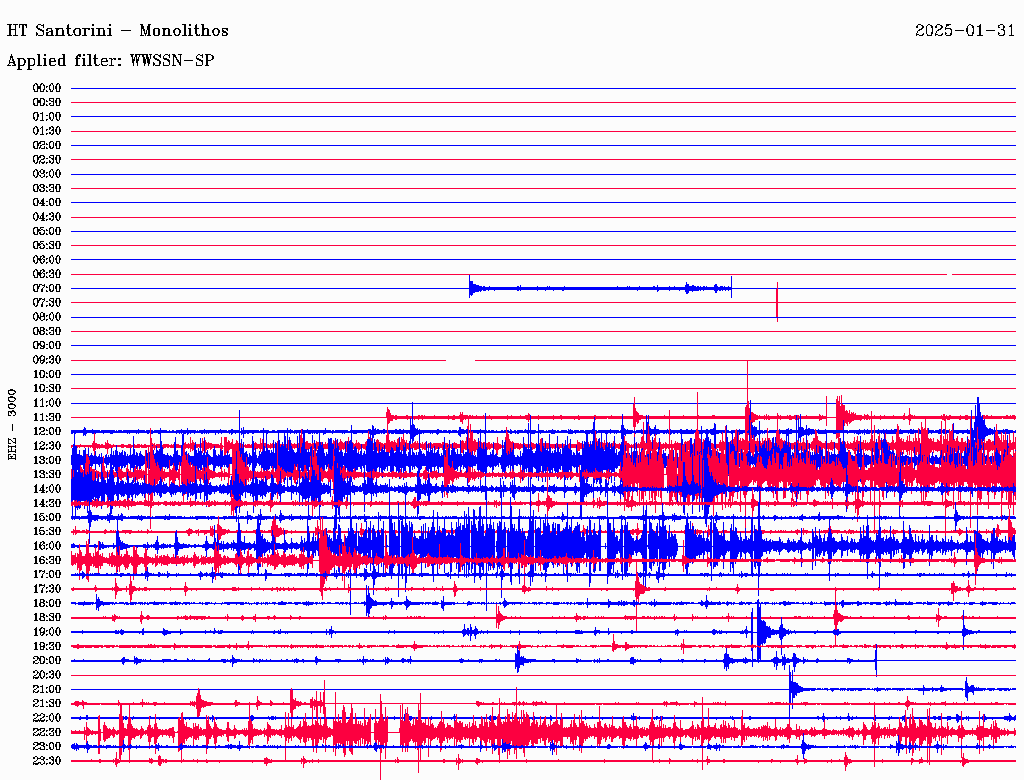The height and width of the screenshot is (780, 1024).
Task: Click the 18:00 time label
Action: pyautogui.click(x=47, y=604)
